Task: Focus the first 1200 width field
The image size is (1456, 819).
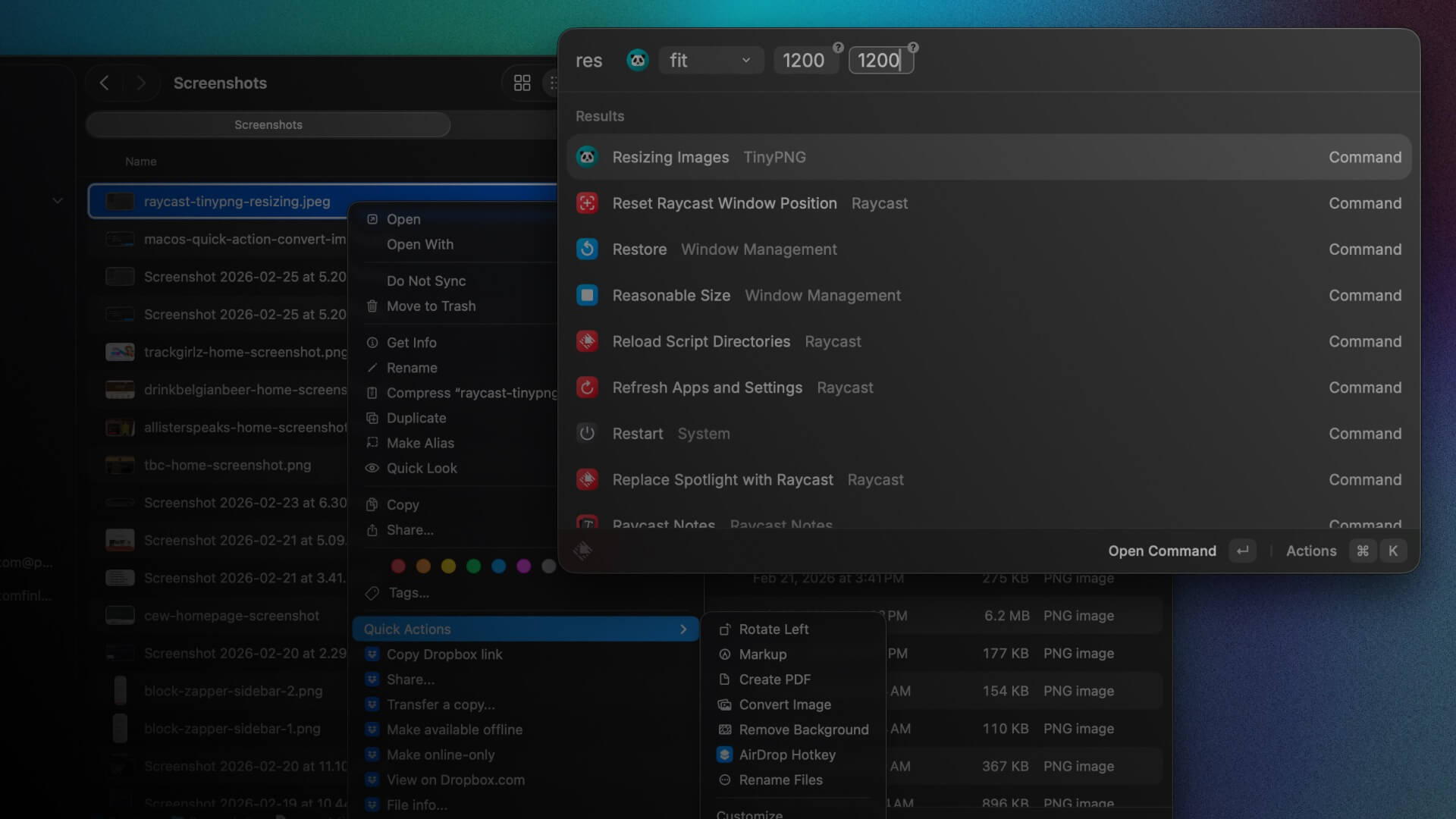Action: (x=804, y=60)
